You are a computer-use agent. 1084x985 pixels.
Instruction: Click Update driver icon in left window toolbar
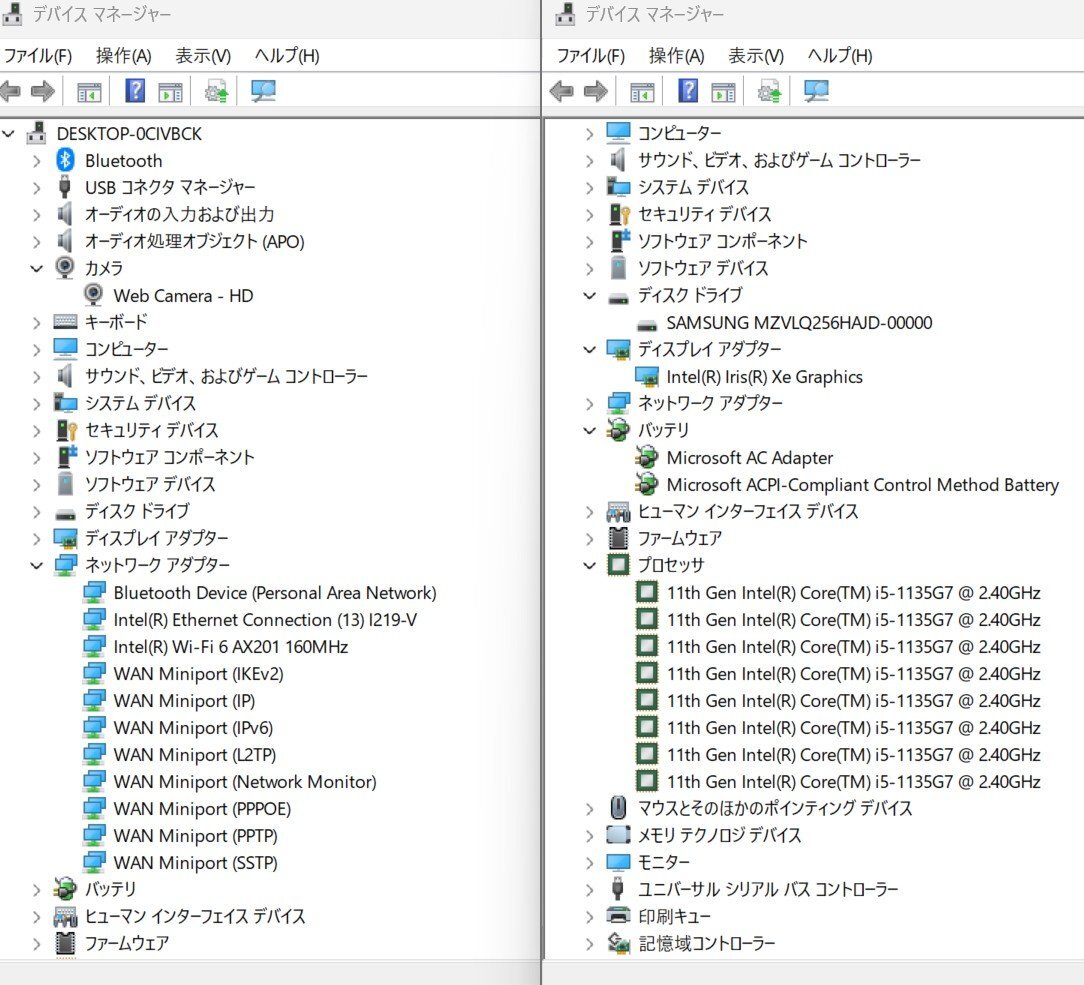coord(216,91)
